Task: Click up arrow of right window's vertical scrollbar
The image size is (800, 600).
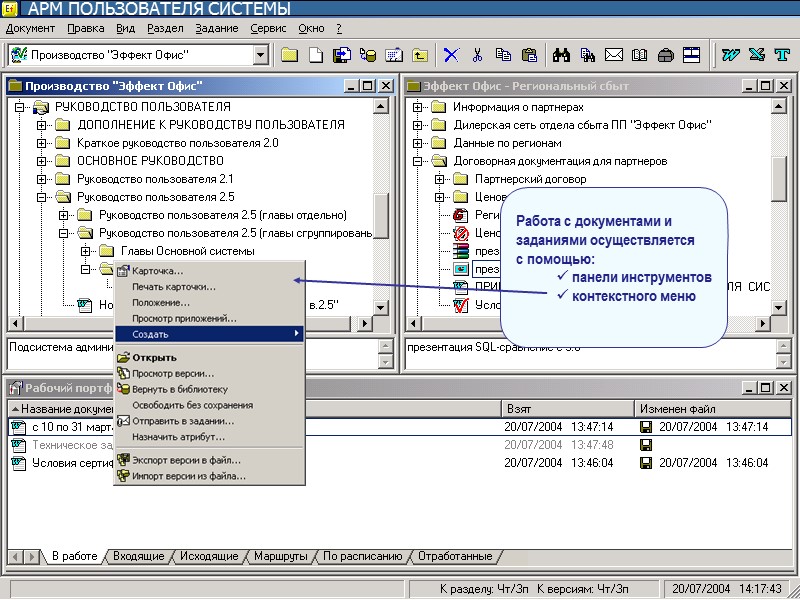Action: 778,107
